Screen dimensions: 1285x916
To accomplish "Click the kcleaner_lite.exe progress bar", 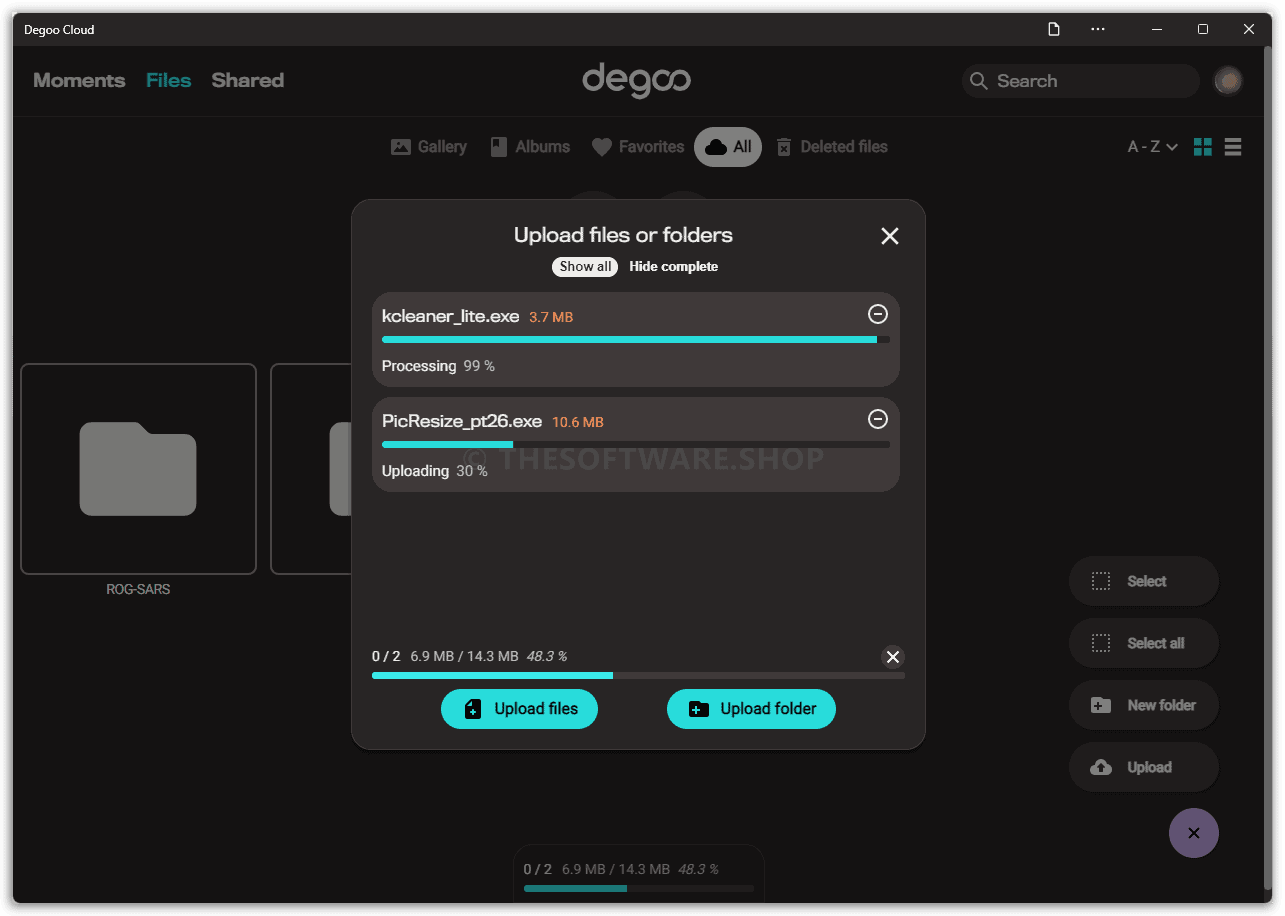I will click(636, 340).
